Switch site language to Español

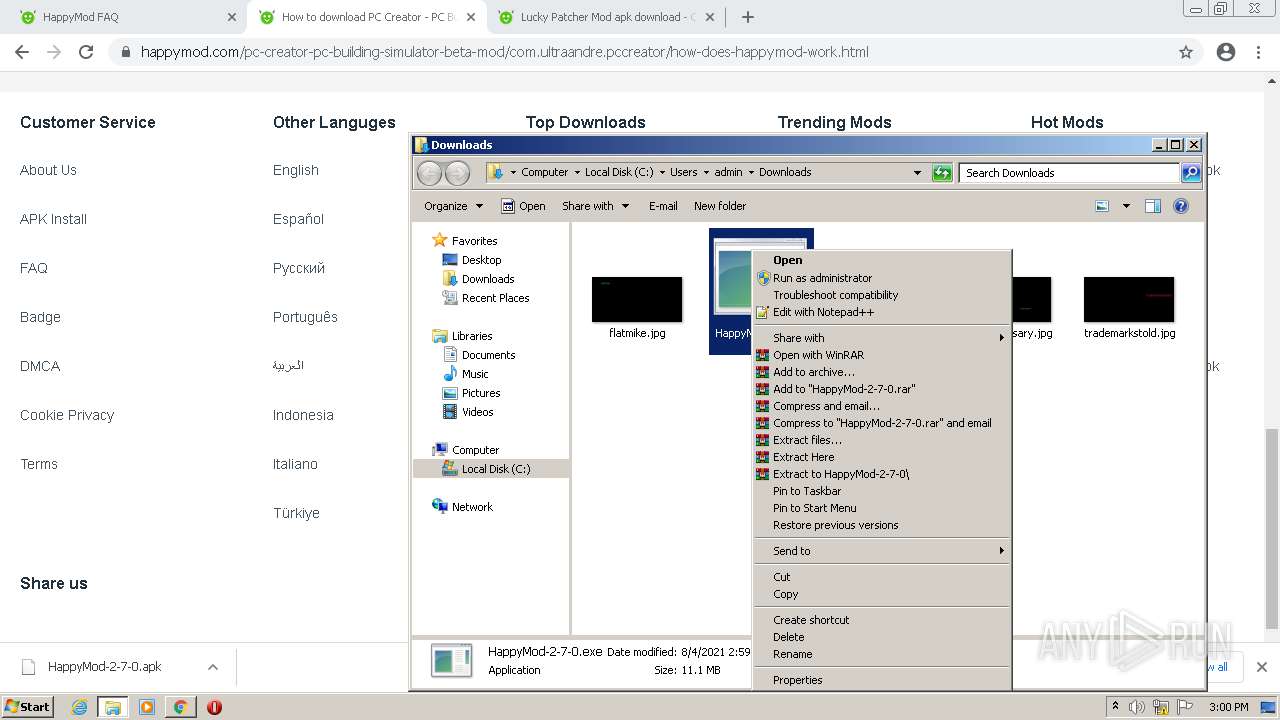298,219
